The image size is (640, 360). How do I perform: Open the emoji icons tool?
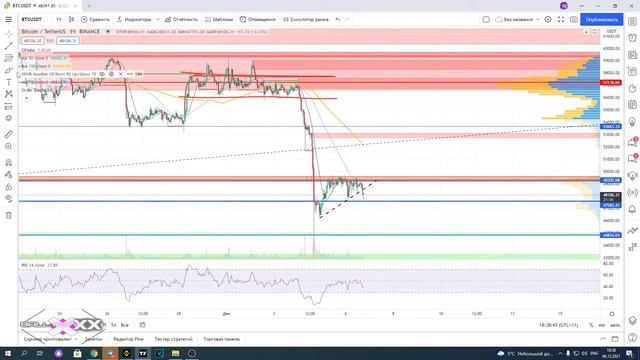(9, 118)
